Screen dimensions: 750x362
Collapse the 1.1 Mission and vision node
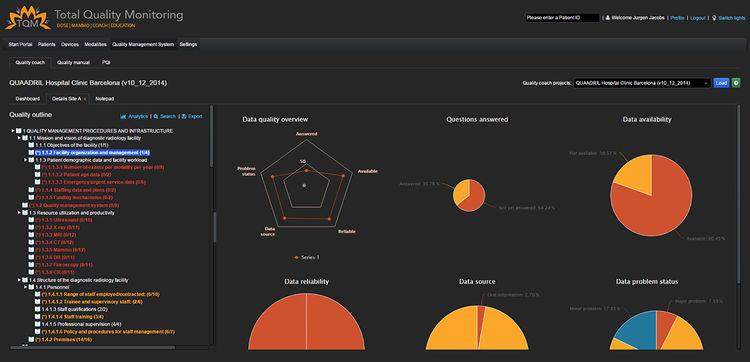coord(19,138)
